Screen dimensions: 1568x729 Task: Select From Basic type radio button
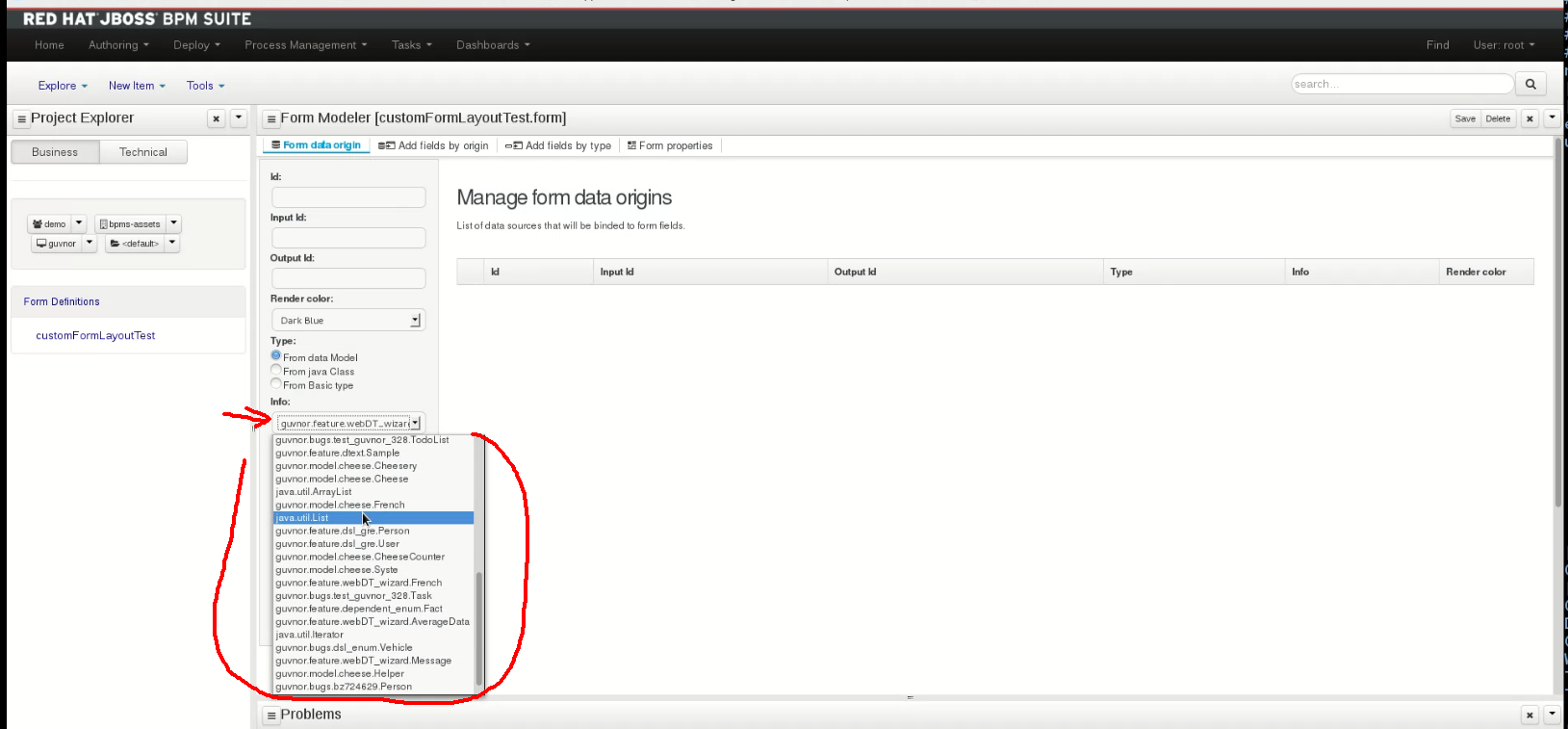276,383
